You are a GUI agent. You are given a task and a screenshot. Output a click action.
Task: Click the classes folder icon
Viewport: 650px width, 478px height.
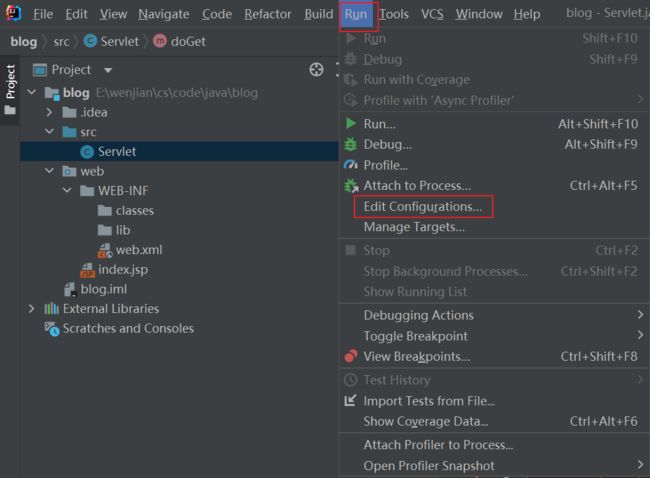(105, 211)
